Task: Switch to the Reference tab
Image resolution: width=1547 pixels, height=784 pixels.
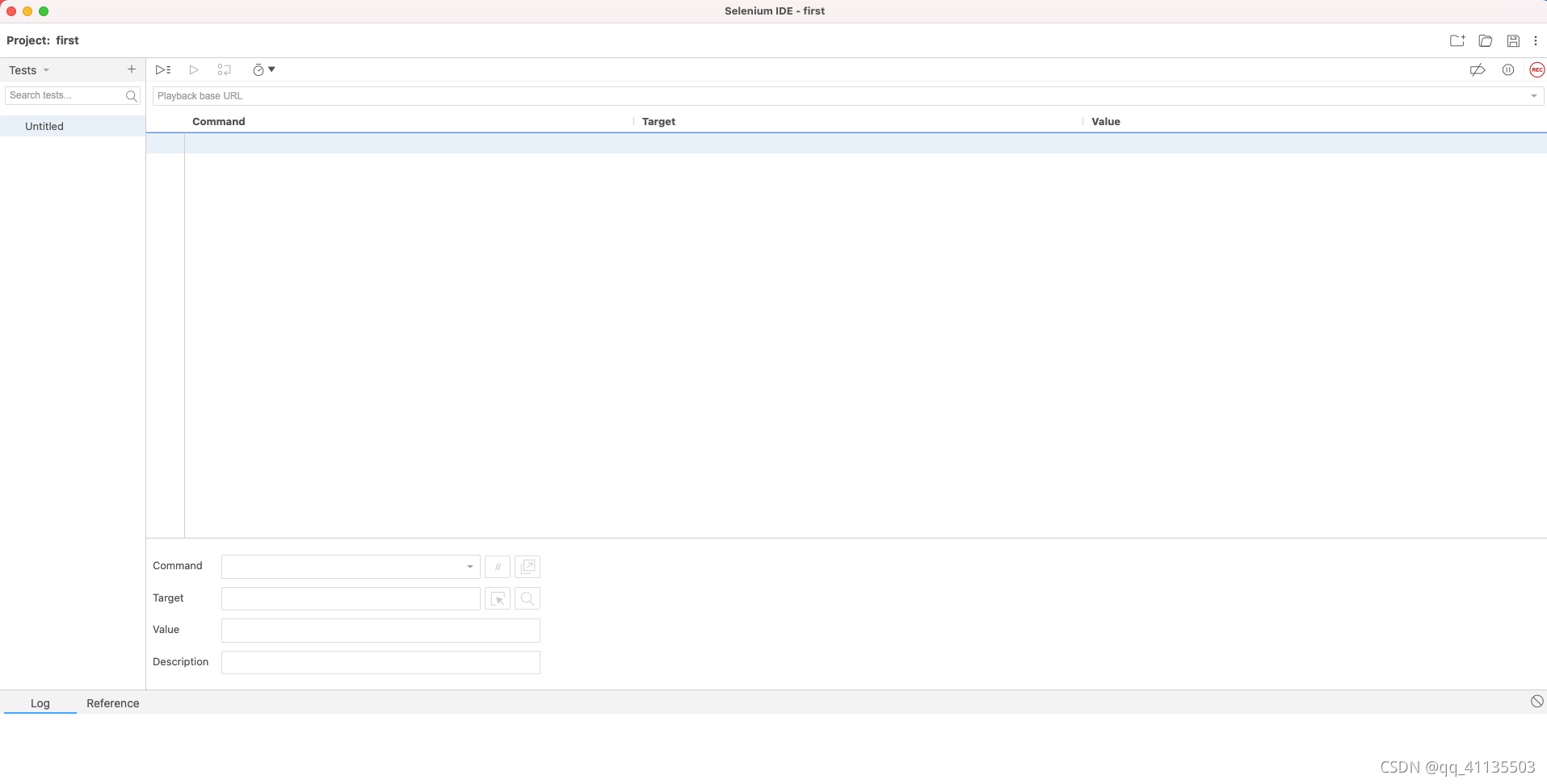Action: coord(113,703)
